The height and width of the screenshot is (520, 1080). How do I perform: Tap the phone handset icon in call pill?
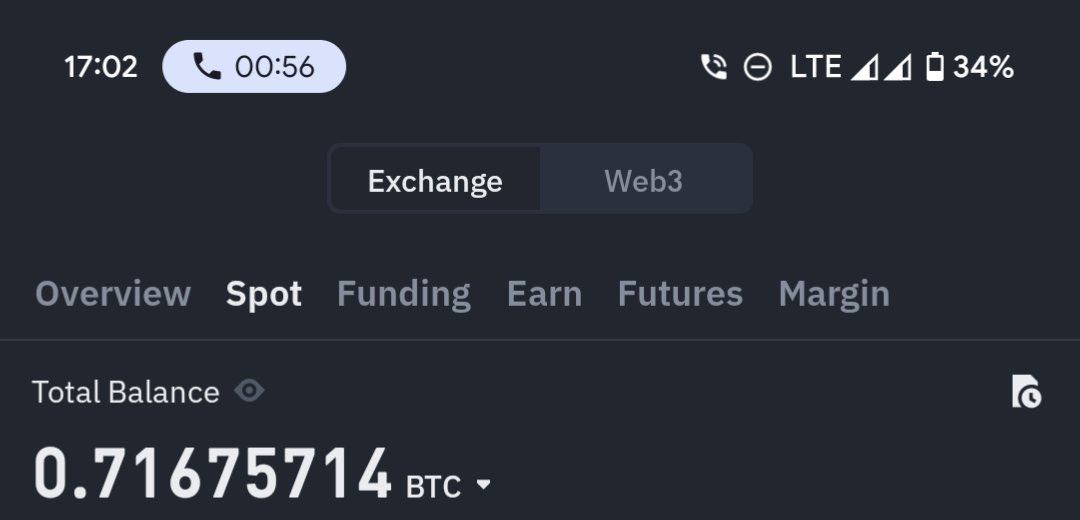click(207, 67)
